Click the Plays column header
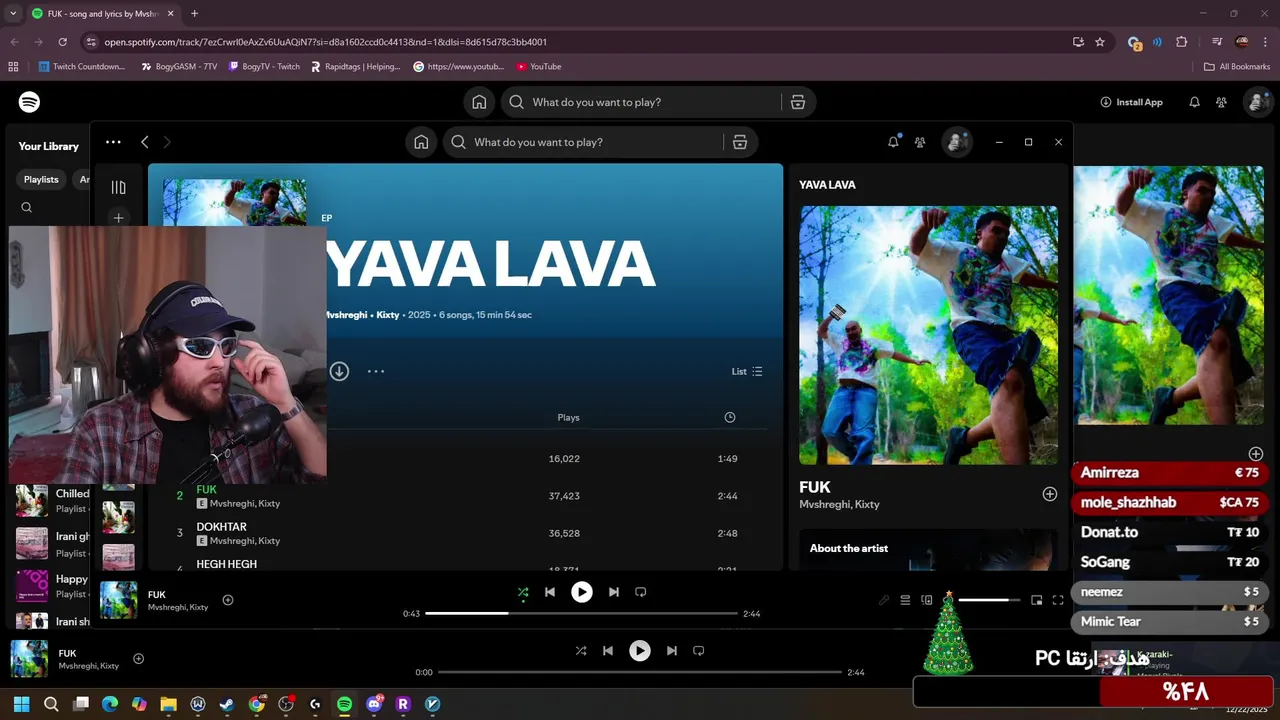Screen dimensions: 1280x720 (568, 417)
